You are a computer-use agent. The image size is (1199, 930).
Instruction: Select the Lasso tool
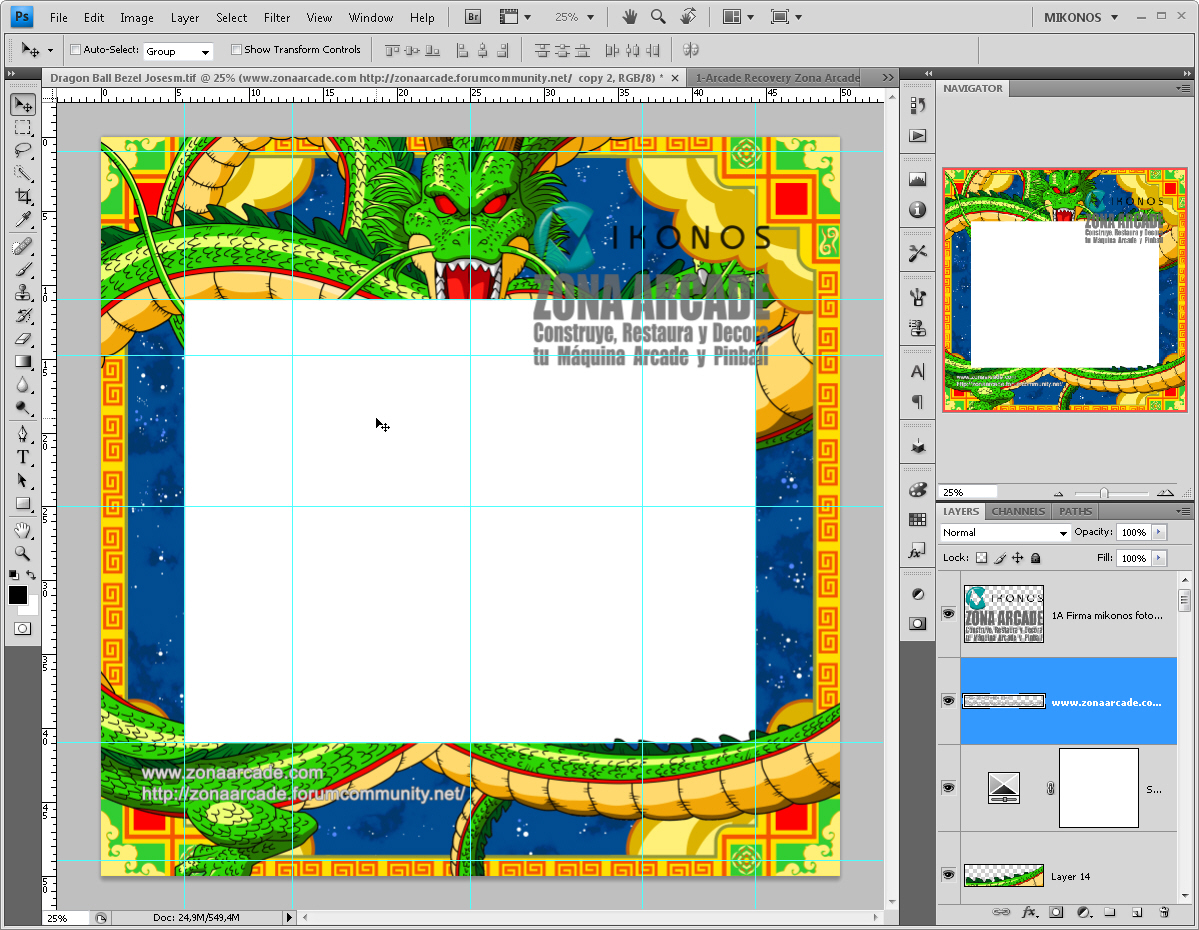[x=23, y=151]
